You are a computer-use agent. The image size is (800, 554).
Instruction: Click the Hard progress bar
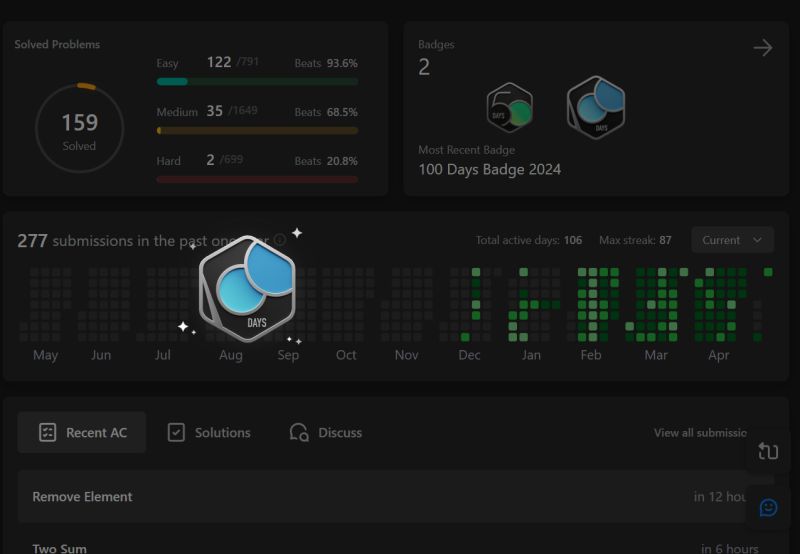coord(257,180)
